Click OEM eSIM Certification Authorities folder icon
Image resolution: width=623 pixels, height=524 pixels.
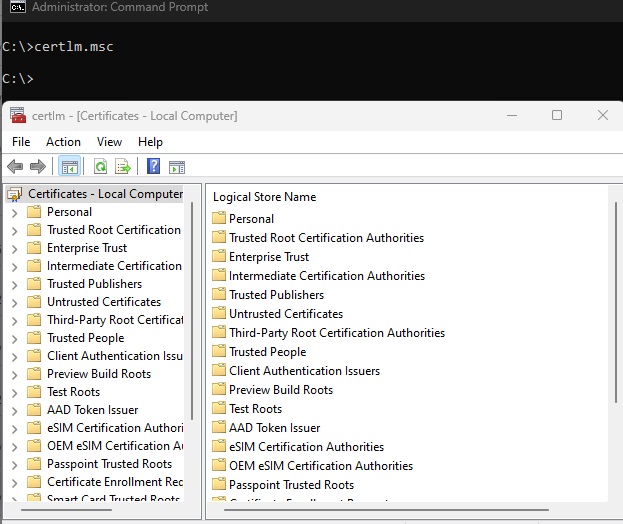(x=219, y=465)
